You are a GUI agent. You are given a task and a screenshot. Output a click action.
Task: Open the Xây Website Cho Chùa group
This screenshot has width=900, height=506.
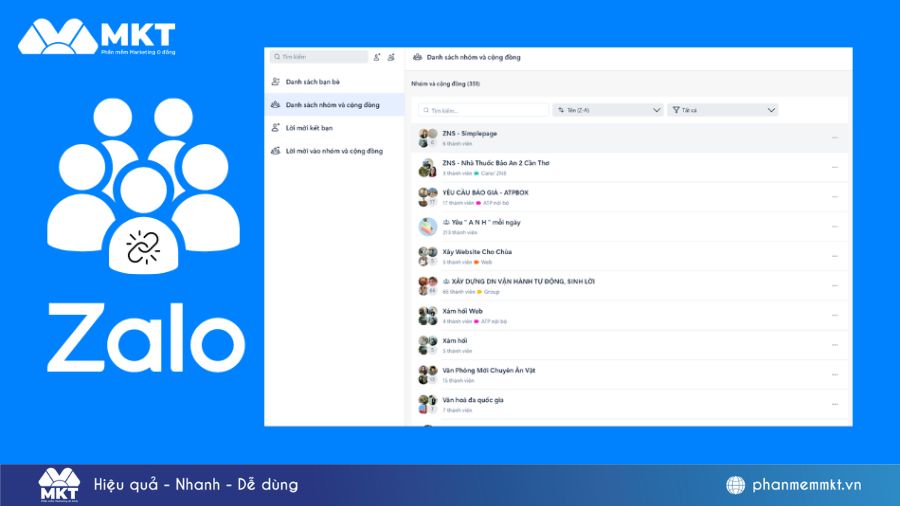coord(630,256)
